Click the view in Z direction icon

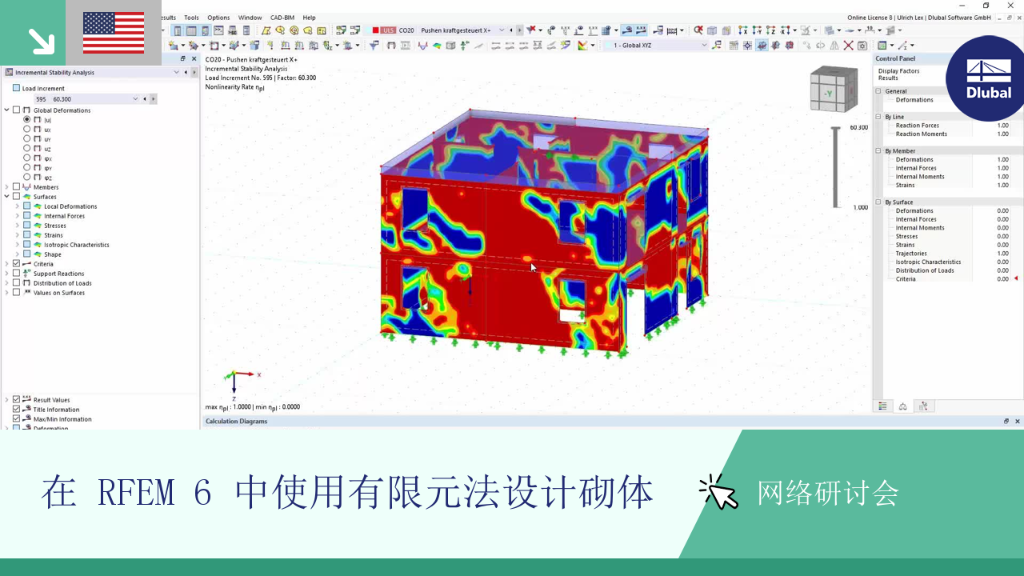click(x=771, y=31)
